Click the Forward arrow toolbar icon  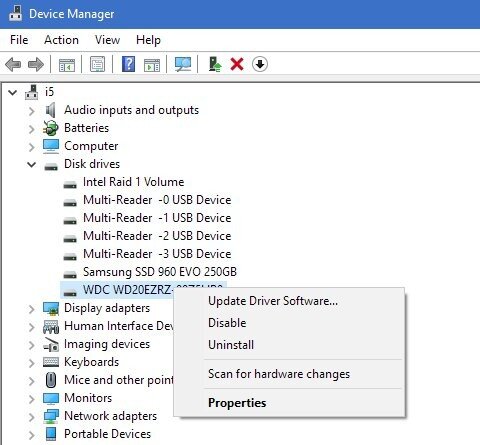36,64
